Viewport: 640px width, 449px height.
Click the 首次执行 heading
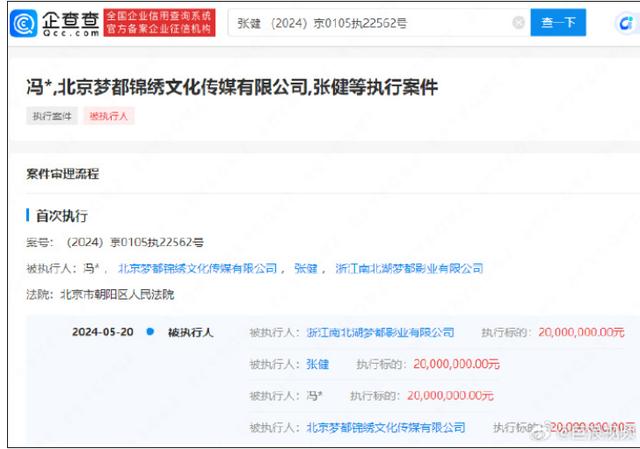click(62, 216)
